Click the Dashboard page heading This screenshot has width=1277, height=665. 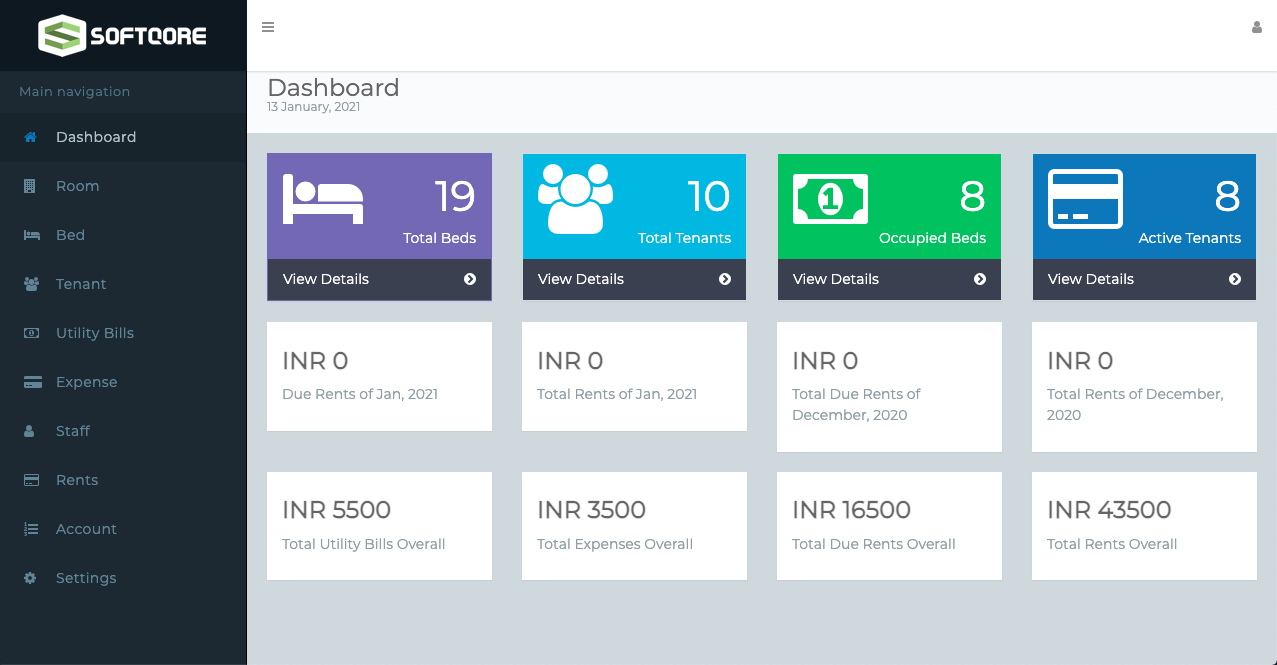[333, 87]
